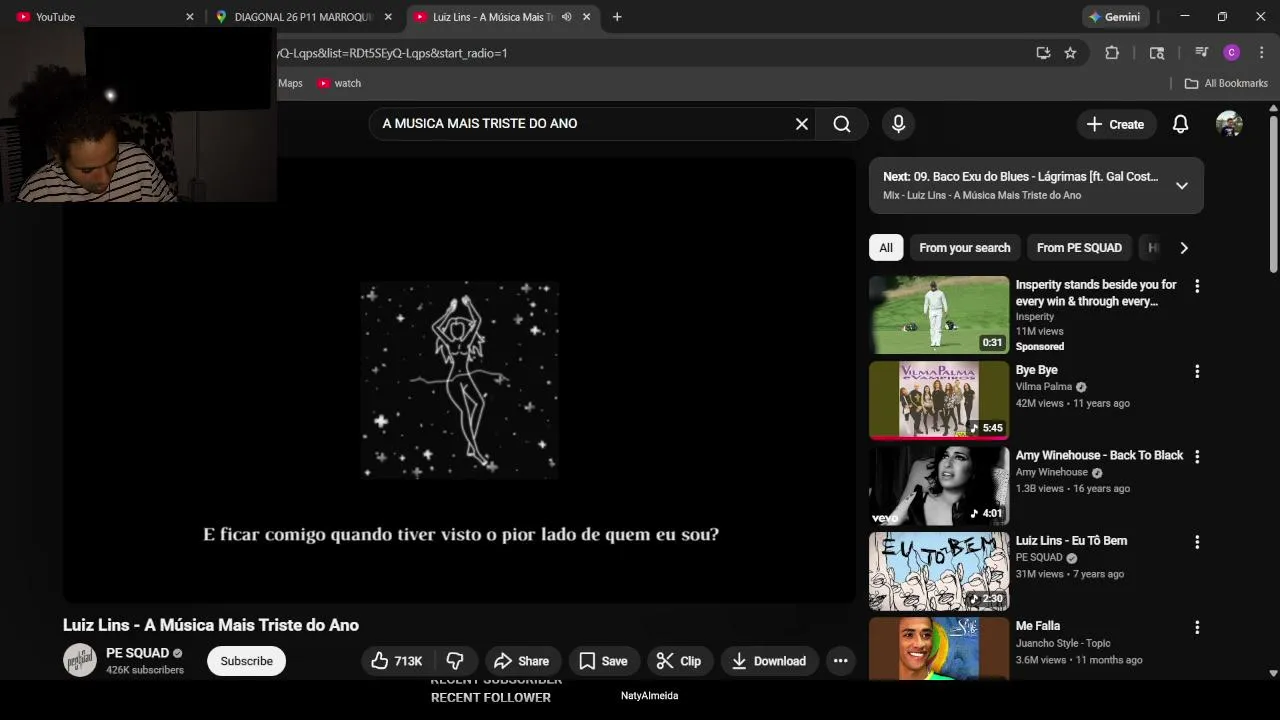Open the Vilma Palma channel link

[x=1043, y=387]
